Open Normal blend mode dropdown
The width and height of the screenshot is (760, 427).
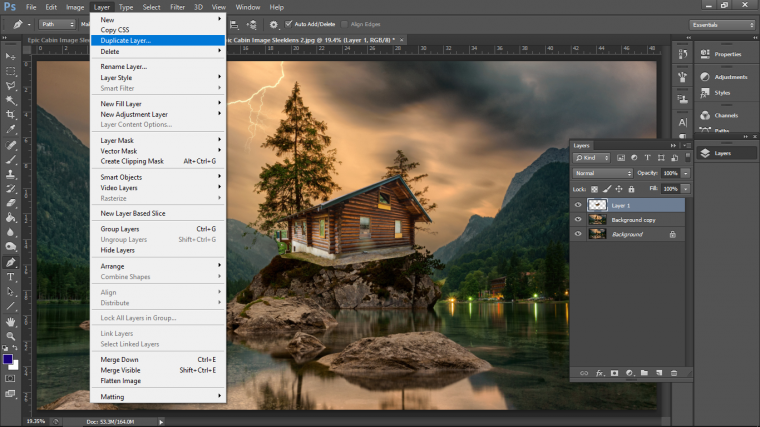click(603, 173)
